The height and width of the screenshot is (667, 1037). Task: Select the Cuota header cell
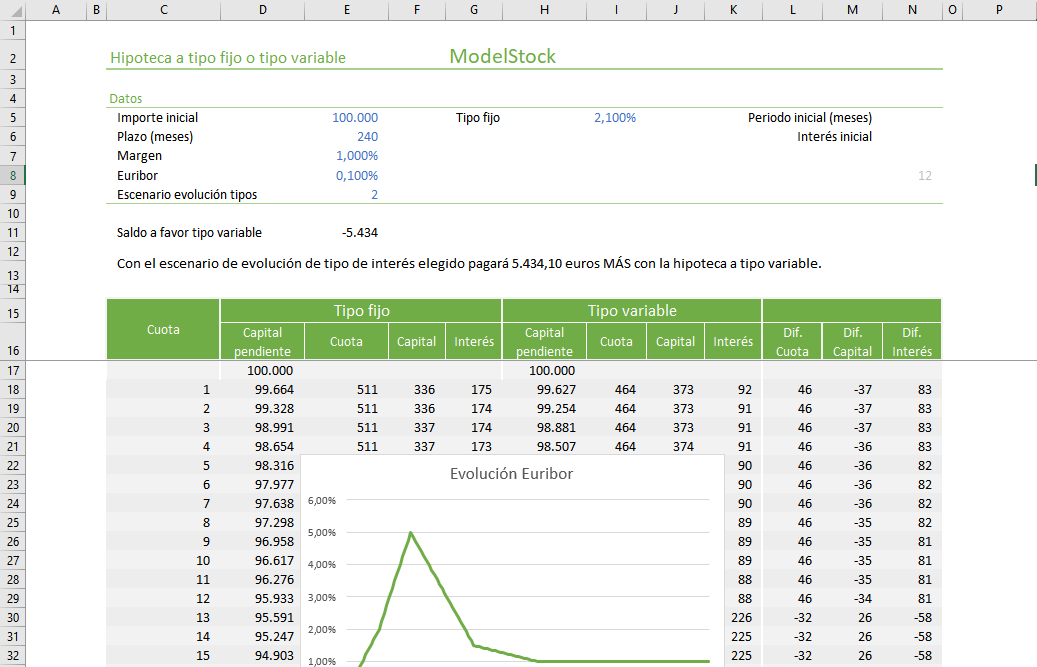[x=163, y=329]
